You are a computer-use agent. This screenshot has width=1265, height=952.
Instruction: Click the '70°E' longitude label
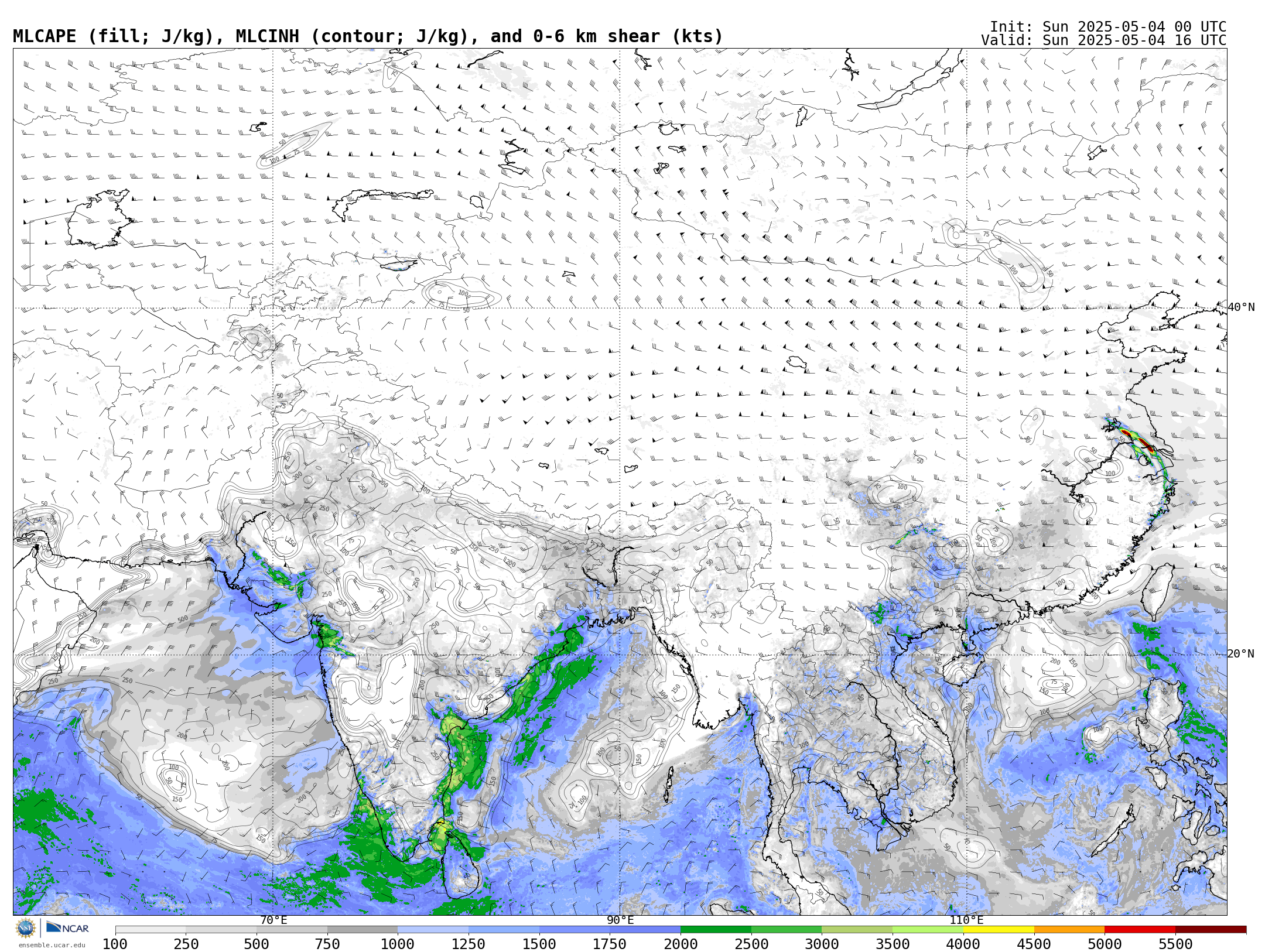pyautogui.click(x=273, y=920)
